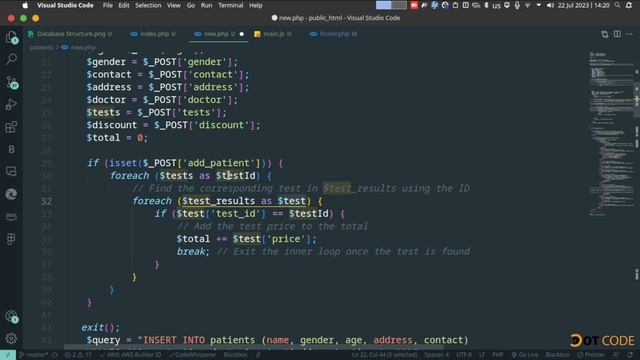Image resolution: width=640 pixels, height=360 pixels.
Task: Click the horizontal scrollbar of editor
Action: (253, 347)
